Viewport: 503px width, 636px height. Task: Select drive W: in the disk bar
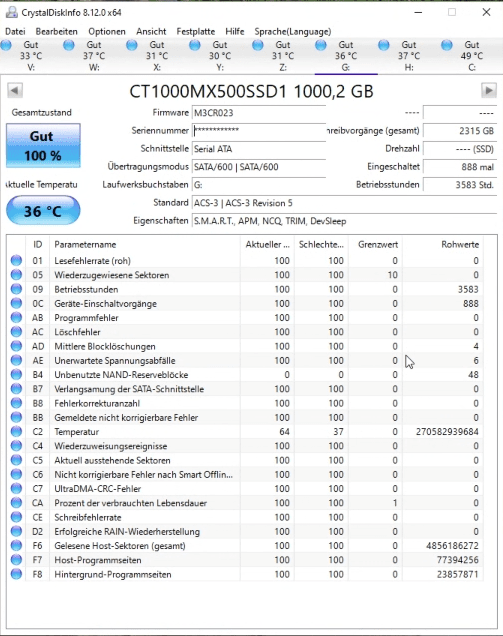(x=94, y=56)
